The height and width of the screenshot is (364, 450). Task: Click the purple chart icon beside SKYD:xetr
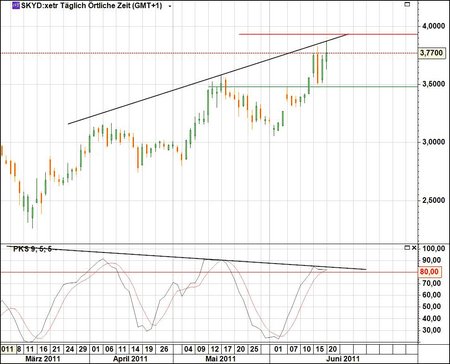(15, 6)
